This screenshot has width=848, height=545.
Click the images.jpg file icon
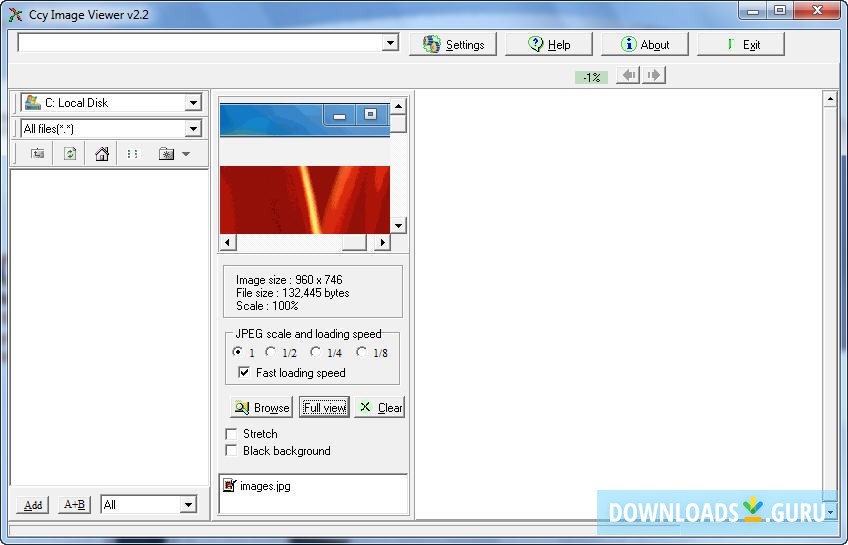pos(229,486)
